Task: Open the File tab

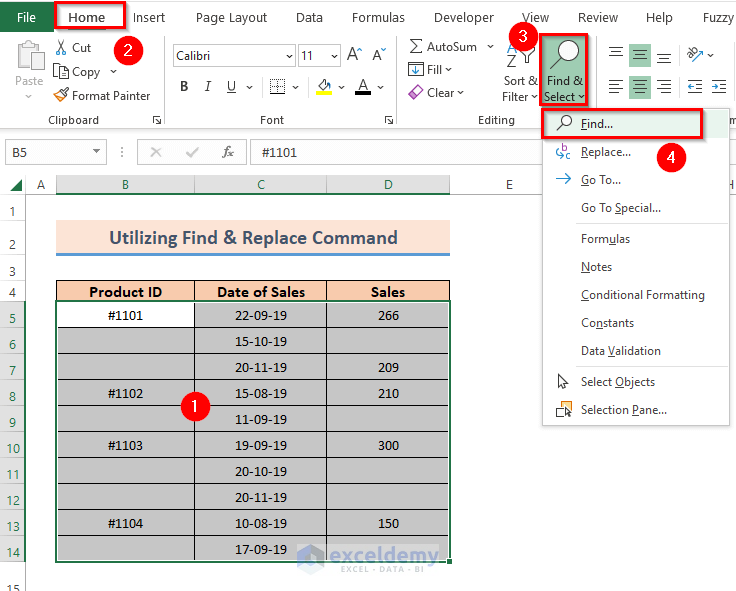Action: pos(26,17)
